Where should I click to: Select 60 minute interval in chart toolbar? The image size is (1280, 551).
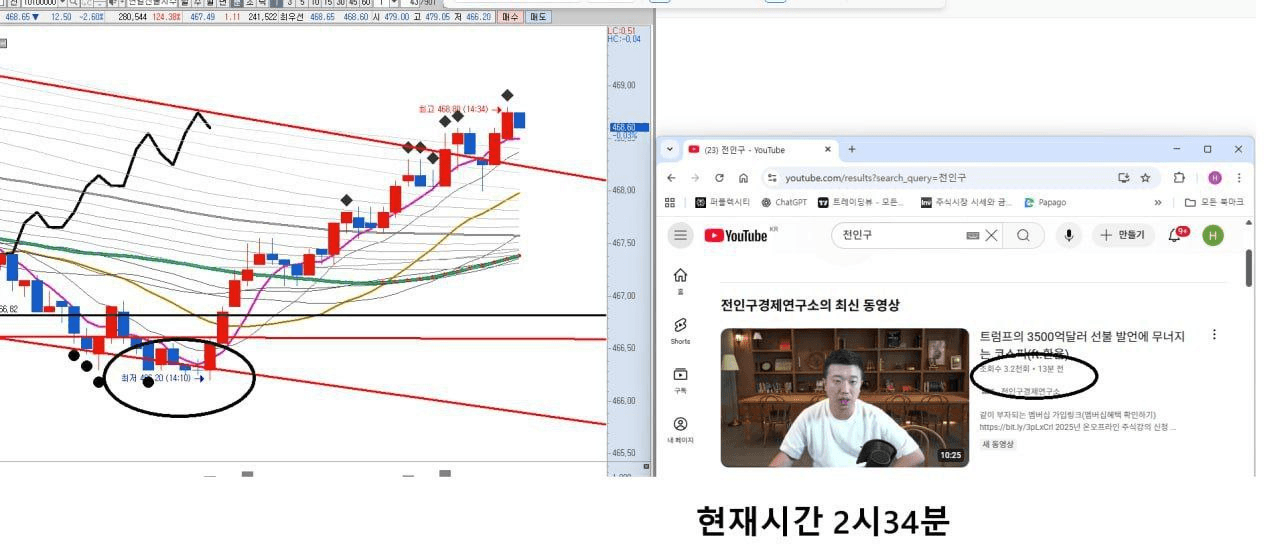365,3
